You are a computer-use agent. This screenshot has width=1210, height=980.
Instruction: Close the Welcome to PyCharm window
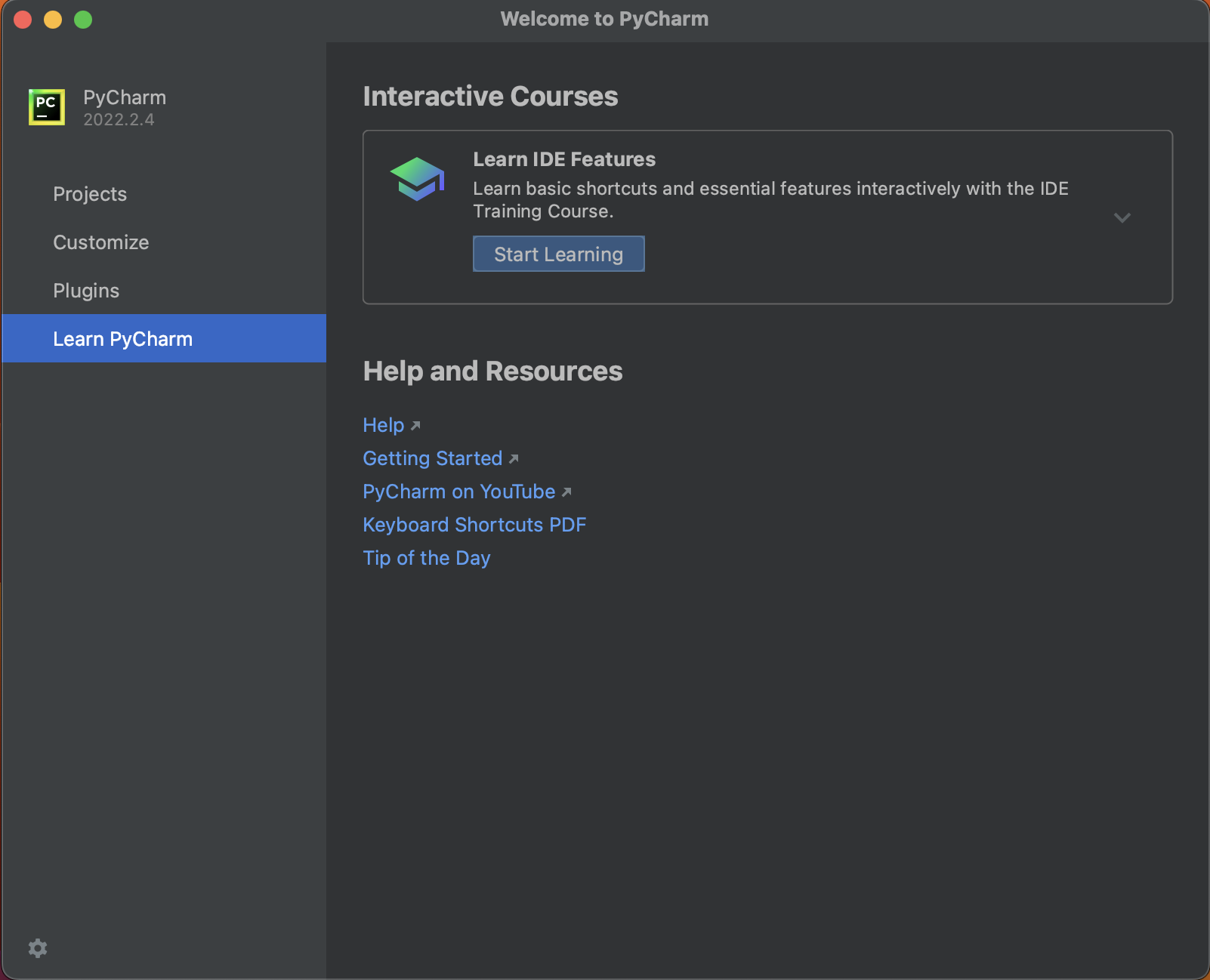coord(23,20)
